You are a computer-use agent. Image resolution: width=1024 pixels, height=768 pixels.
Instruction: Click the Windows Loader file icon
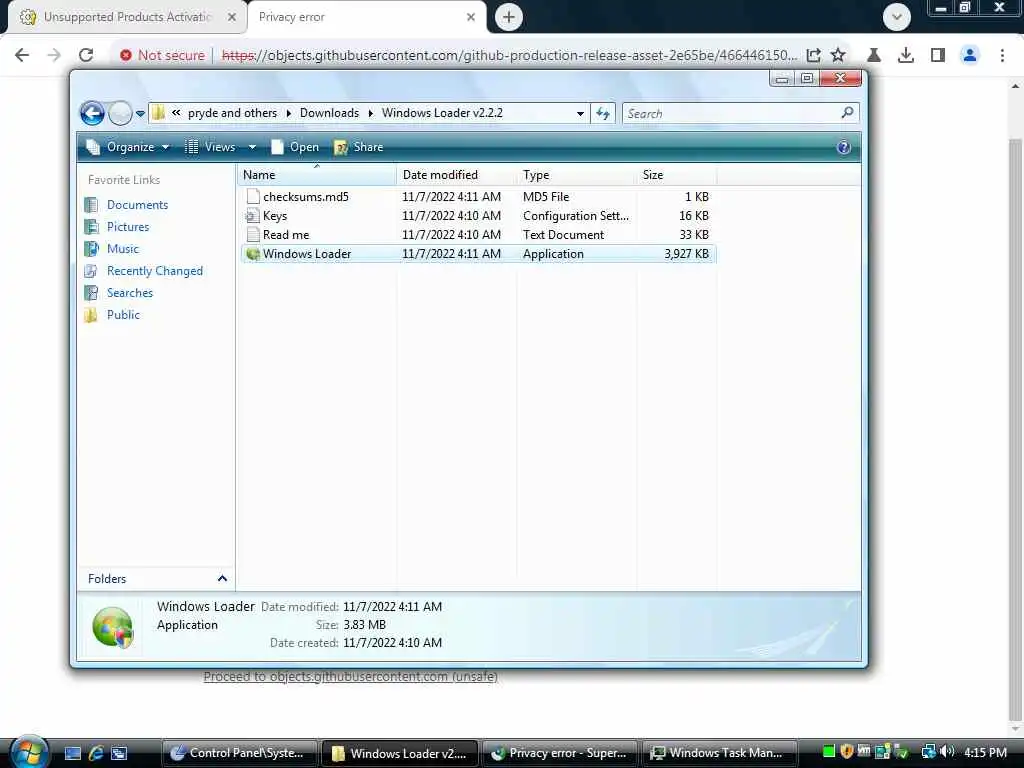point(253,253)
